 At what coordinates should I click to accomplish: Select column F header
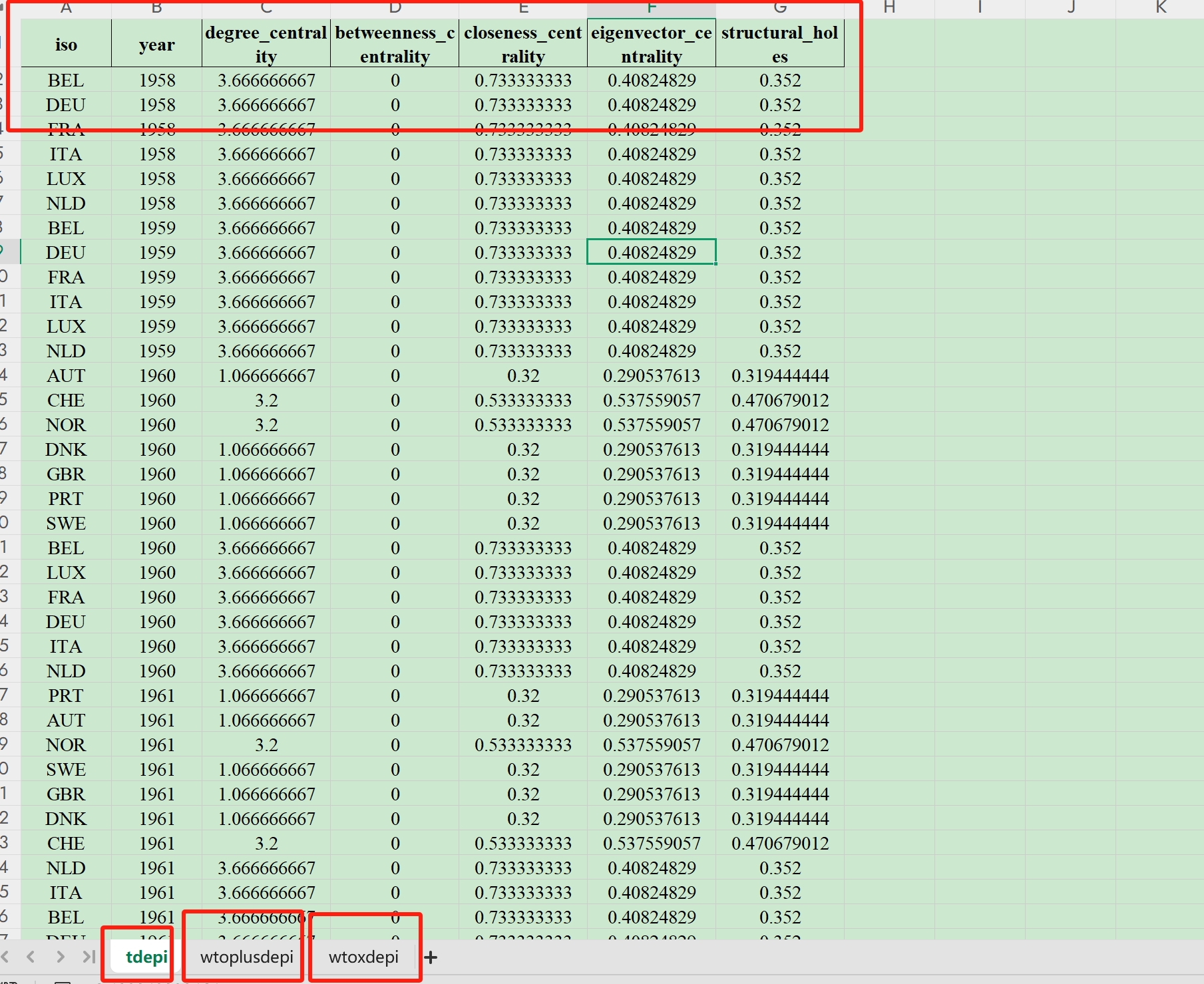(652, 8)
